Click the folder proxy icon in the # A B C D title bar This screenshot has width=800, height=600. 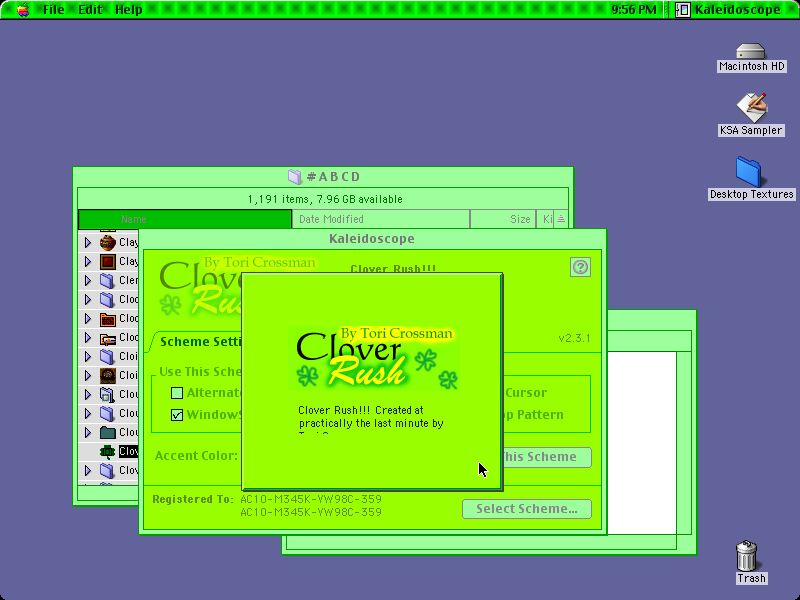coord(295,177)
